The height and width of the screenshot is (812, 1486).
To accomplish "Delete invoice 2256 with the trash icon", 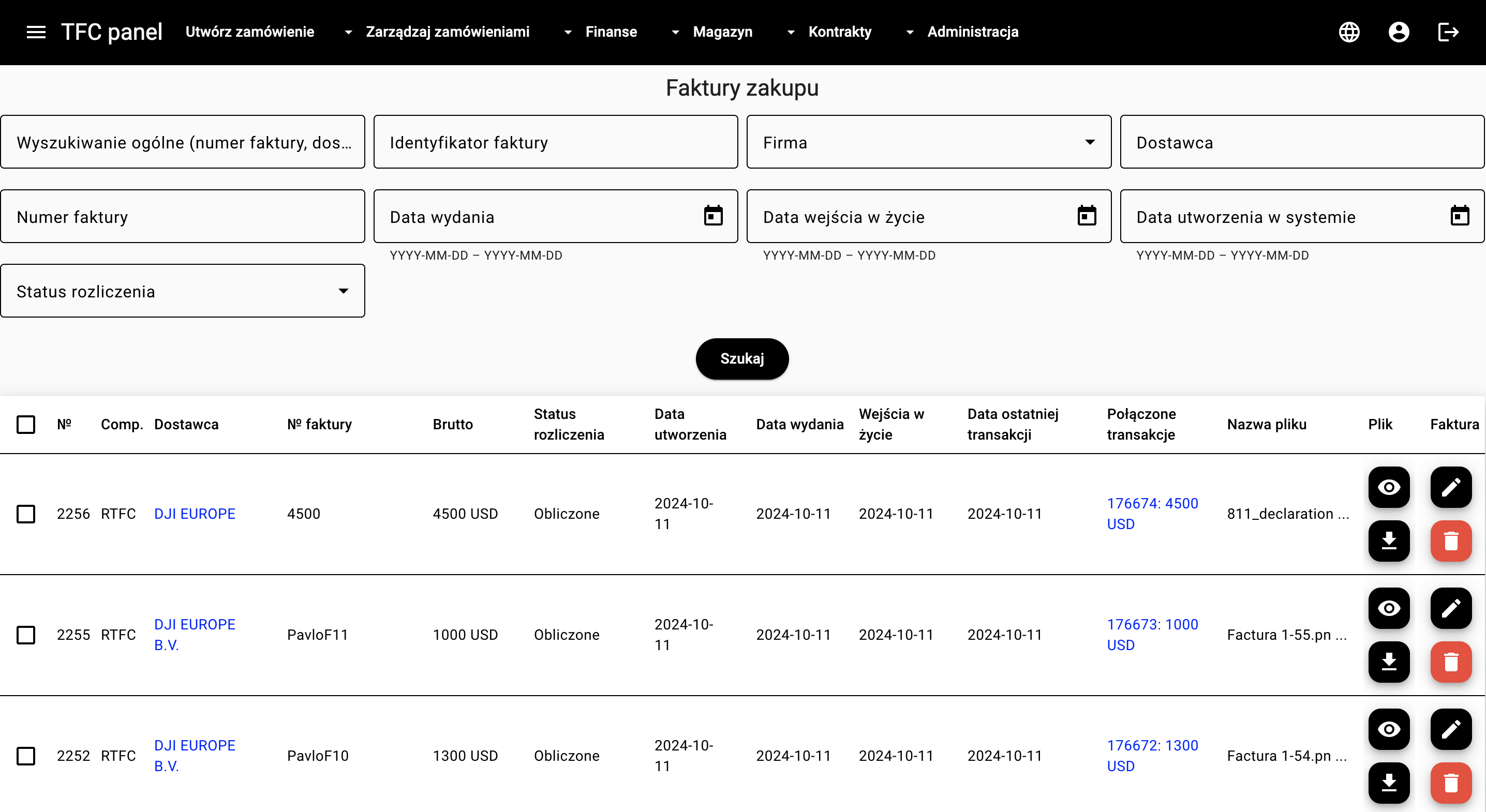I will (x=1451, y=541).
